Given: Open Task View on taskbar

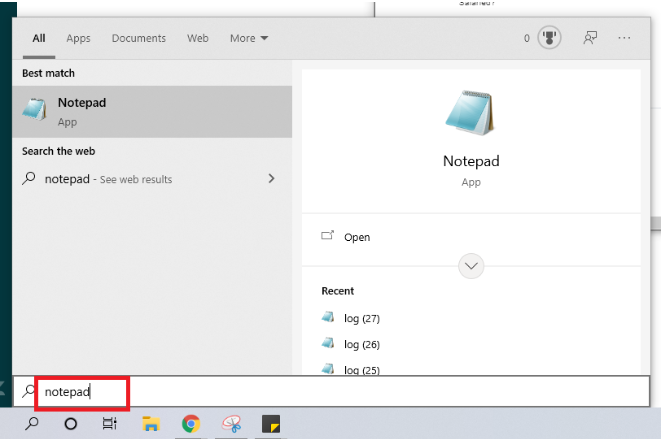Looking at the screenshot, I should 110,423.
